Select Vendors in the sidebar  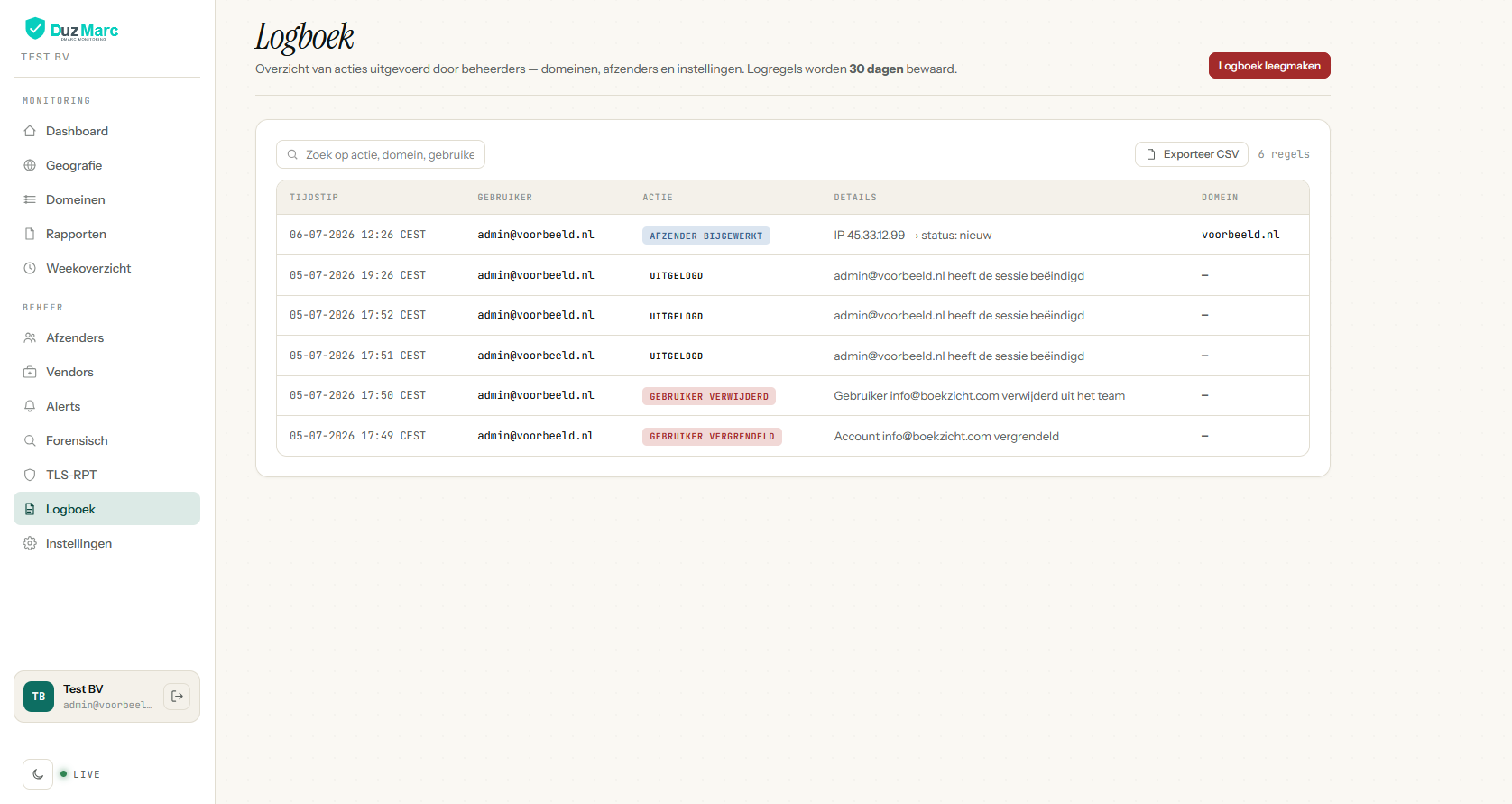point(106,372)
